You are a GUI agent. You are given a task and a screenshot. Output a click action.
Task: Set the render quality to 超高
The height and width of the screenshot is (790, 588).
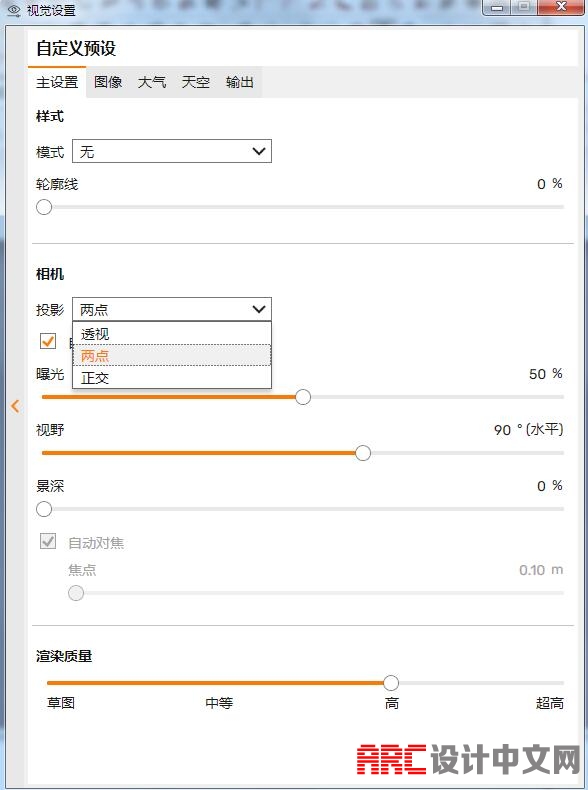549,702
